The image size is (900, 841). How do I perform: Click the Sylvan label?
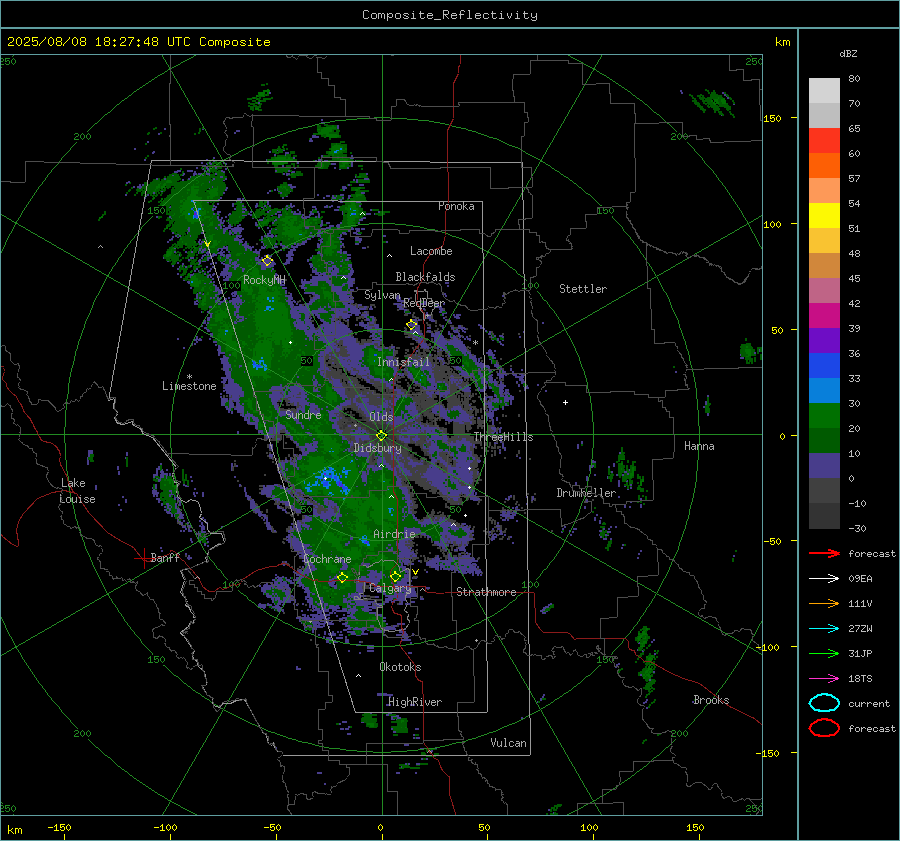[x=382, y=295]
